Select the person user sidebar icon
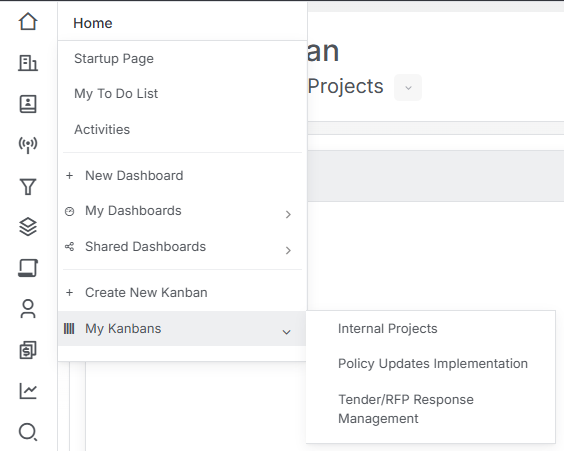564x451 pixels. tap(28, 309)
